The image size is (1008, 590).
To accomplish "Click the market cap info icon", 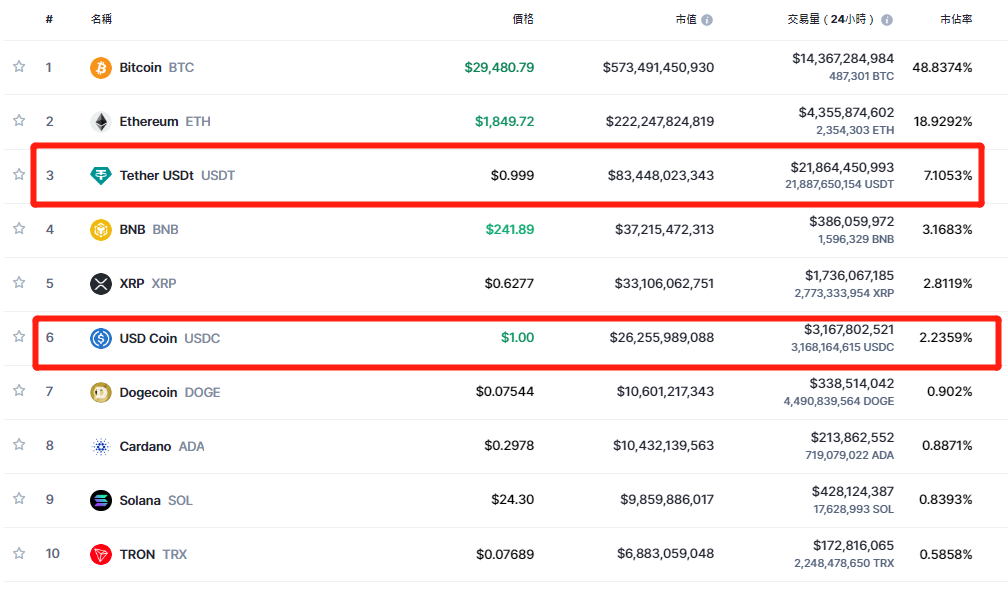I will [x=707, y=20].
